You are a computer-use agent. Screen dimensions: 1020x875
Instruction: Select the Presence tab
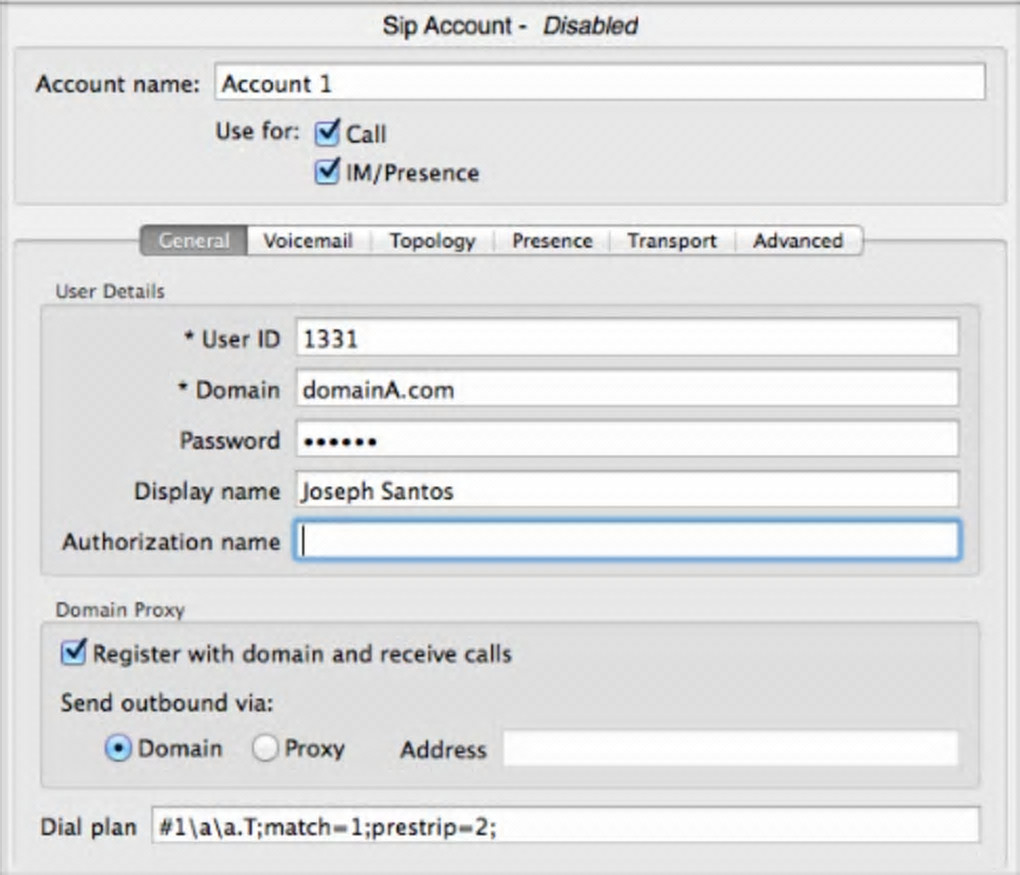pyautogui.click(x=552, y=241)
